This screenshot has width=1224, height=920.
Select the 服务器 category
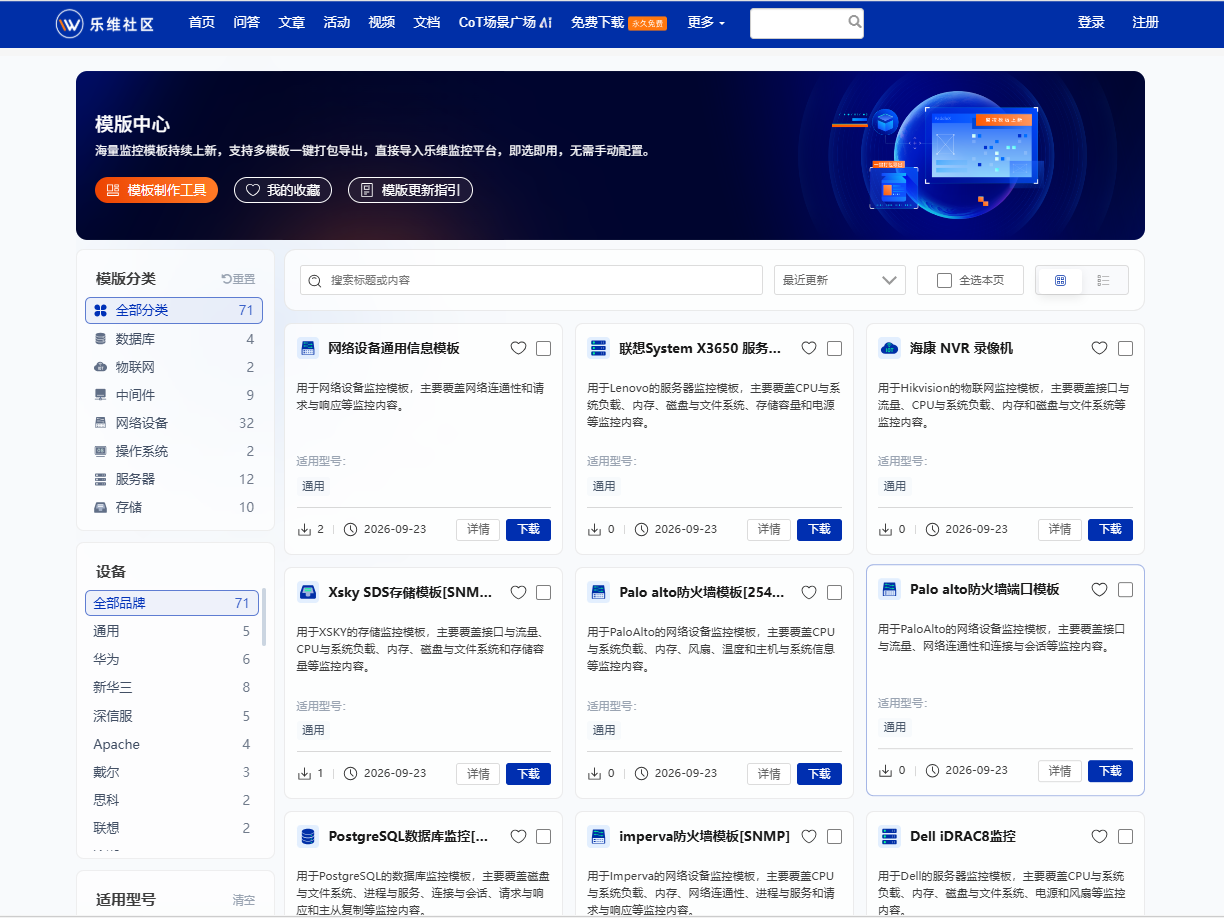click(174, 479)
